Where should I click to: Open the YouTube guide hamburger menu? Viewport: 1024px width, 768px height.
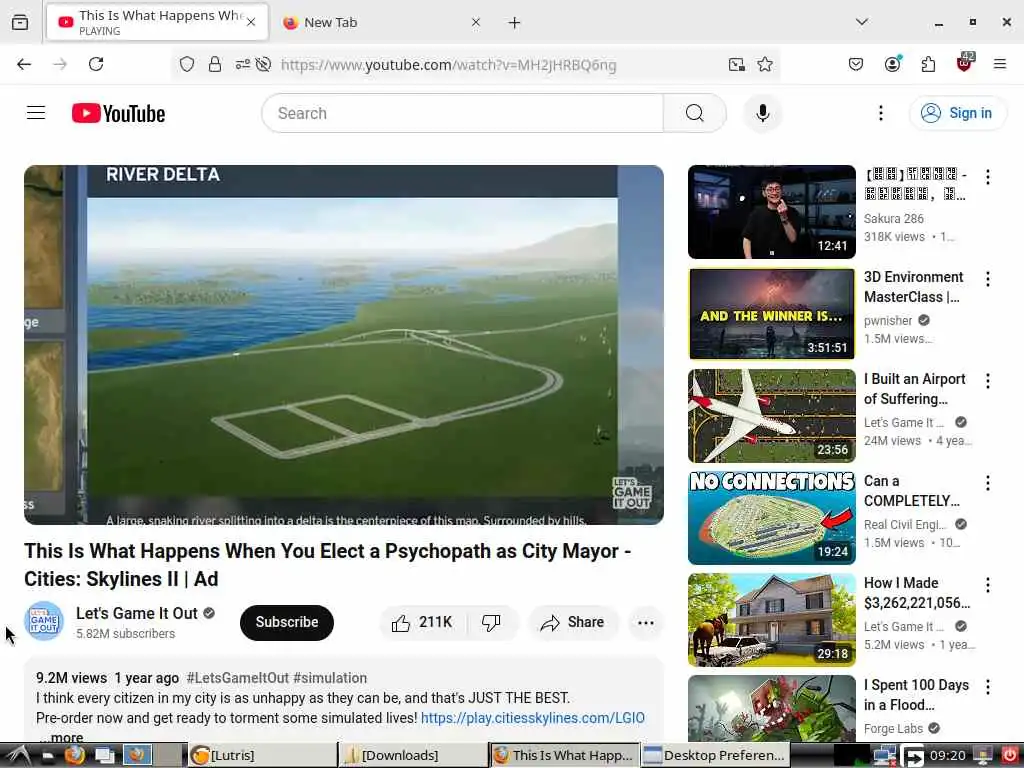36,113
